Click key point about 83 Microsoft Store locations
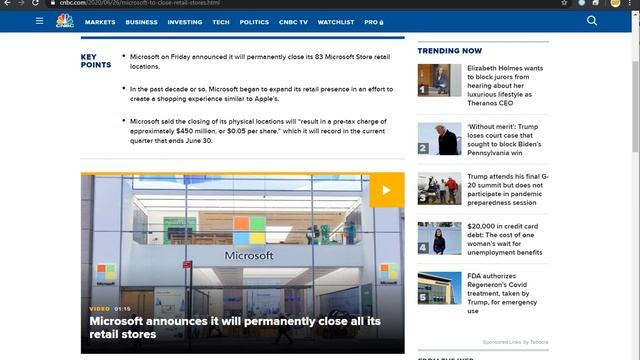The height and width of the screenshot is (360, 640). point(260,62)
